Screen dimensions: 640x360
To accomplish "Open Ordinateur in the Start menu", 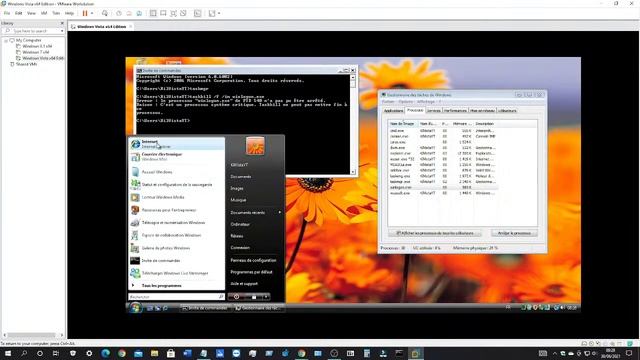I will tap(240, 224).
